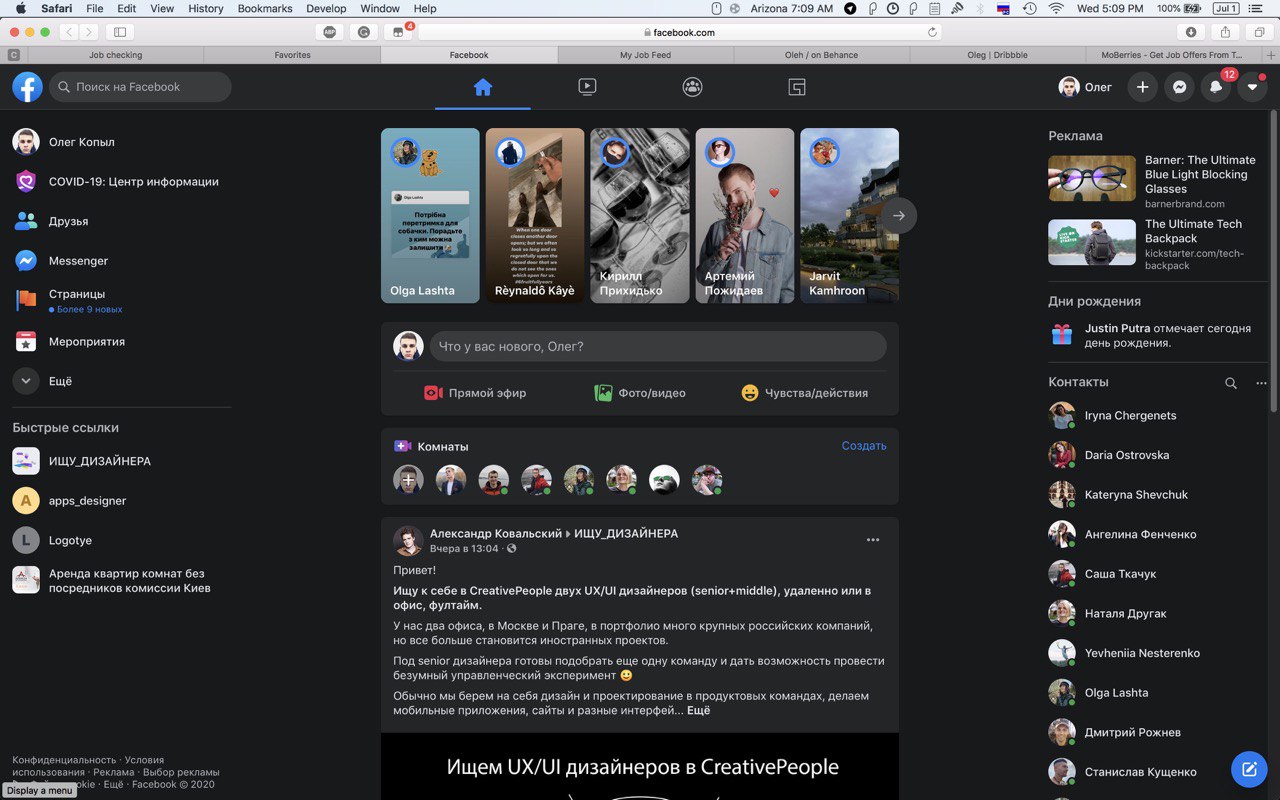Open chat with Daria Ostrovska
The height and width of the screenshot is (800, 1280).
click(1157, 455)
